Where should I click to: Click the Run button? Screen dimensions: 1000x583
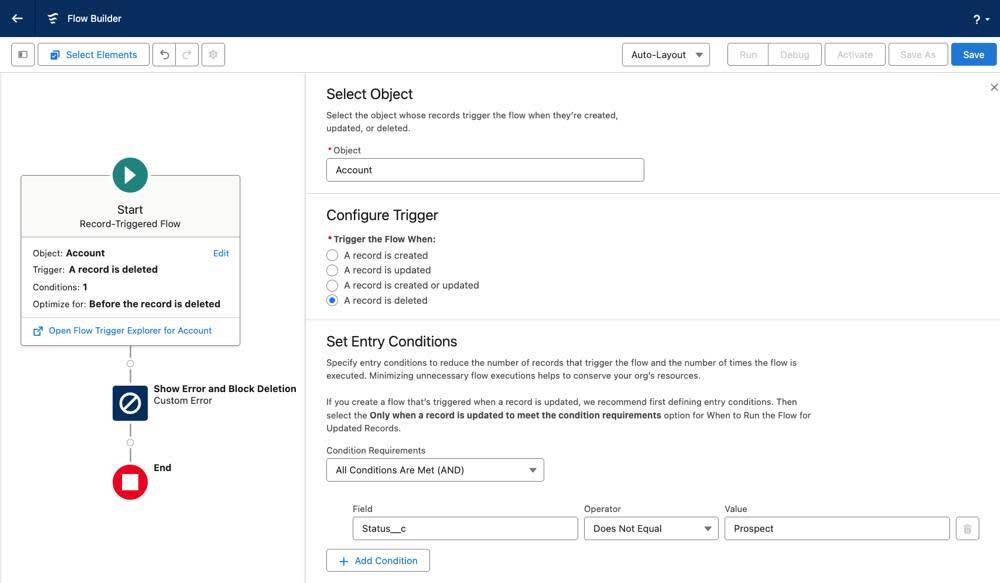click(748, 55)
